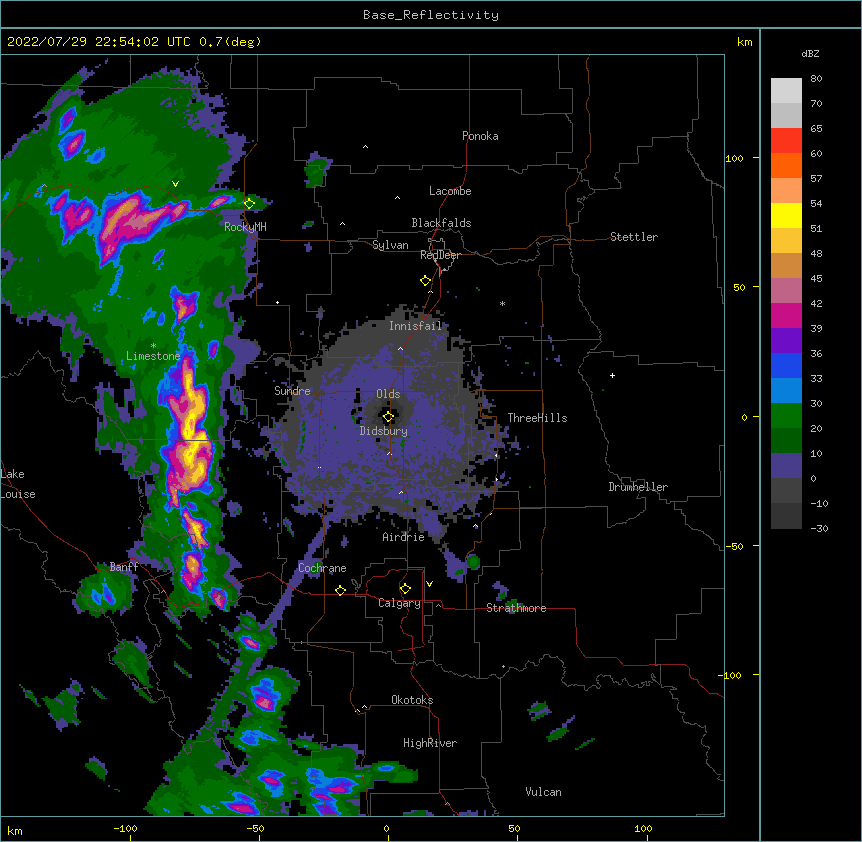The image size is (862, 842).
Task: Click the yellow diamond marker near RockyMH
Action: click(x=250, y=203)
